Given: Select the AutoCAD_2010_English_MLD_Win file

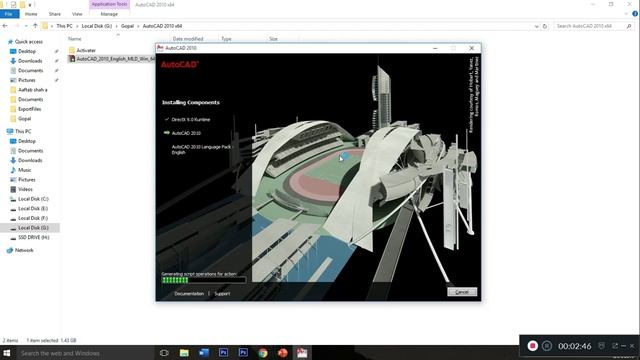Looking at the screenshot, I should (x=112, y=59).
